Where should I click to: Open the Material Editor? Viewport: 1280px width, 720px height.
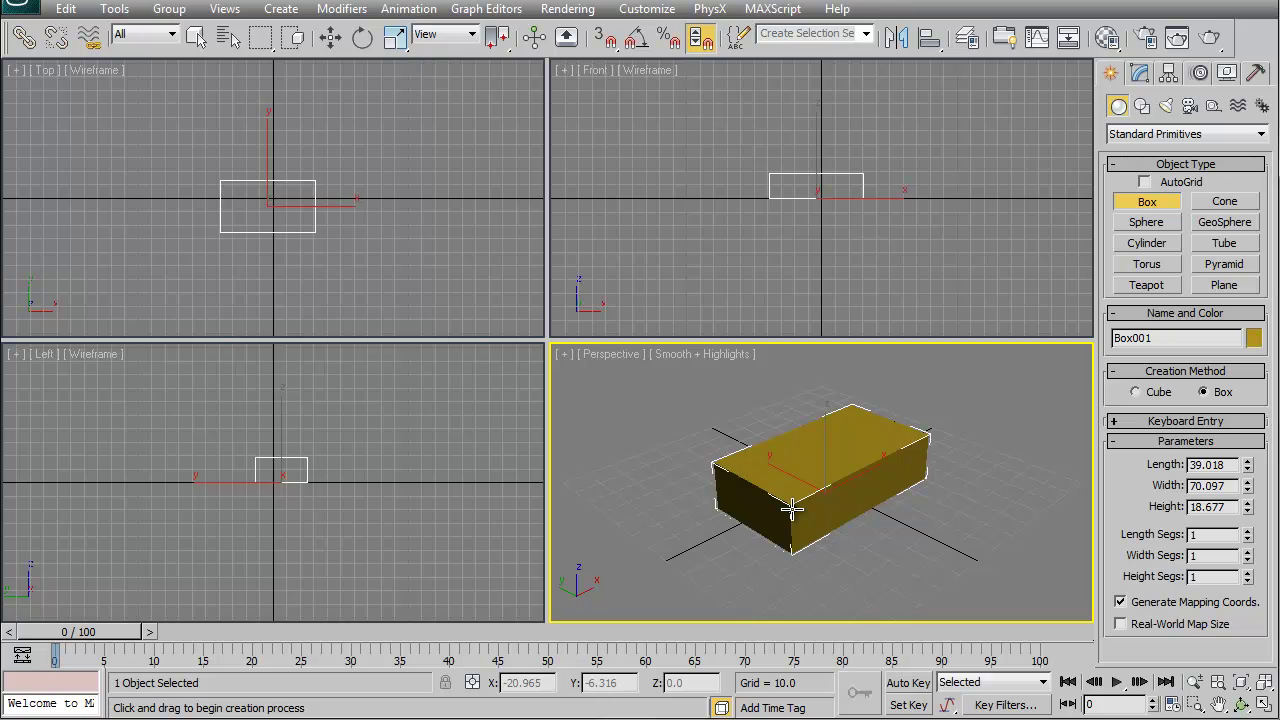pyautogui.click(x=1108, y=38)
